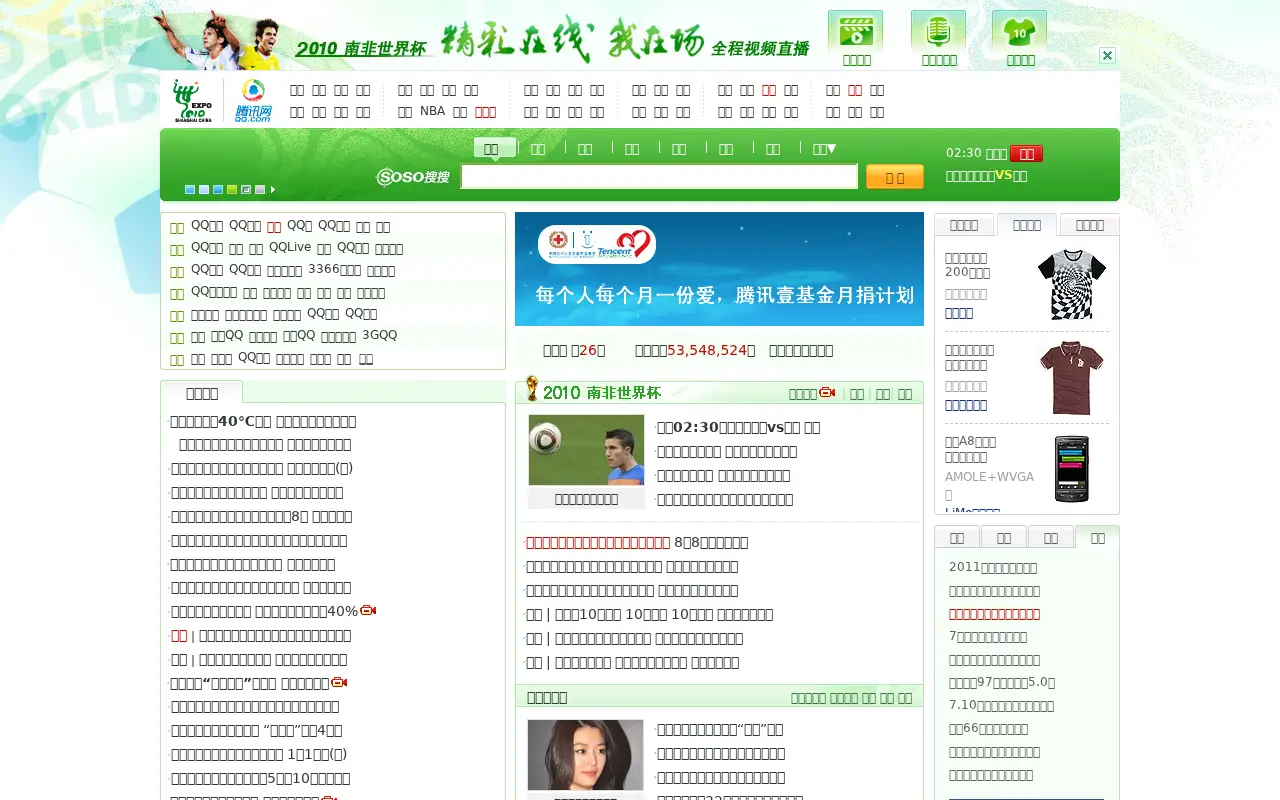The height and width of the screenshot is (800, 1280).
Task: Click the donation total 53,548,524
Action: [707, 350]
